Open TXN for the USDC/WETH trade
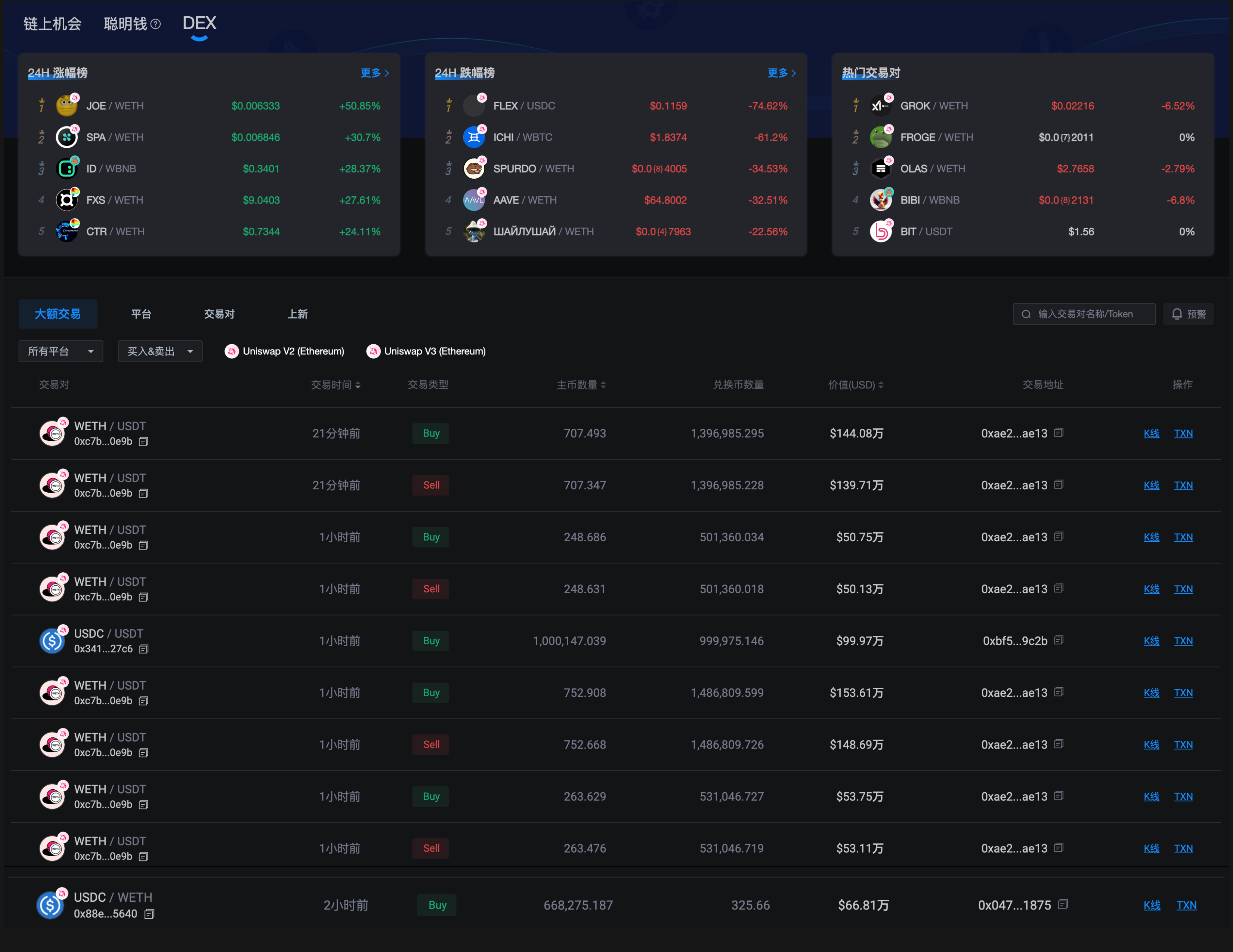Image resolution: width=1233 pixels, height=952 pixels. [x=1187, y=905]
